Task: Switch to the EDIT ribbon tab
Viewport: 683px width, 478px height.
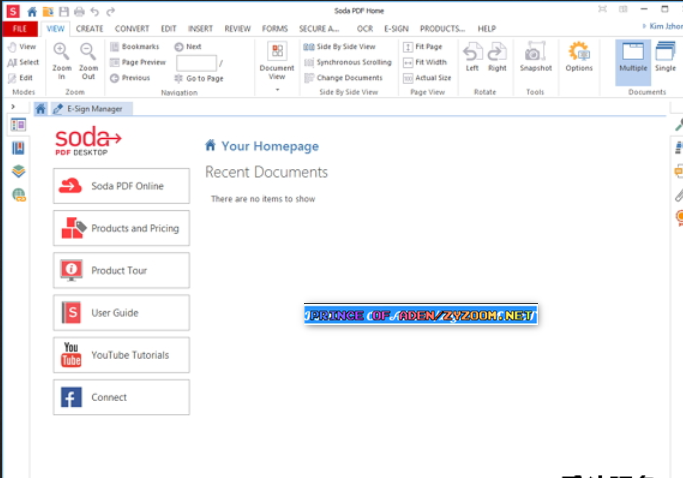Action: (169, 29)
